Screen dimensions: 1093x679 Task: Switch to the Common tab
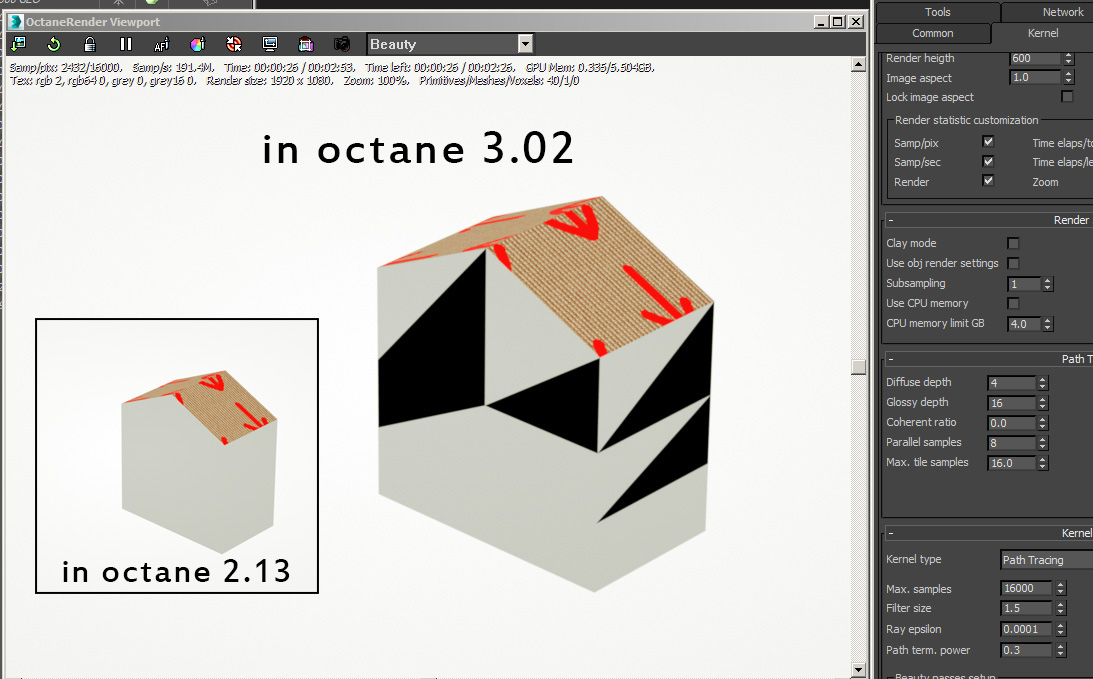click(933, 33)
